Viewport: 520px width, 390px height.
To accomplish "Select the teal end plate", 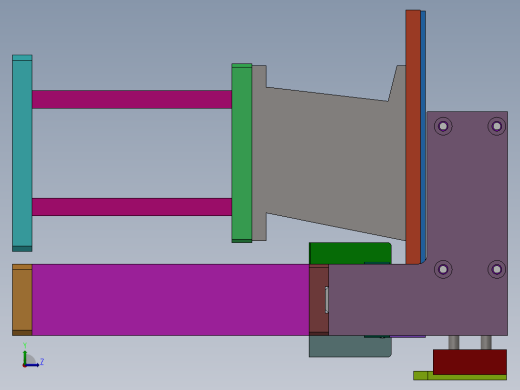I will tap(22, 153).
